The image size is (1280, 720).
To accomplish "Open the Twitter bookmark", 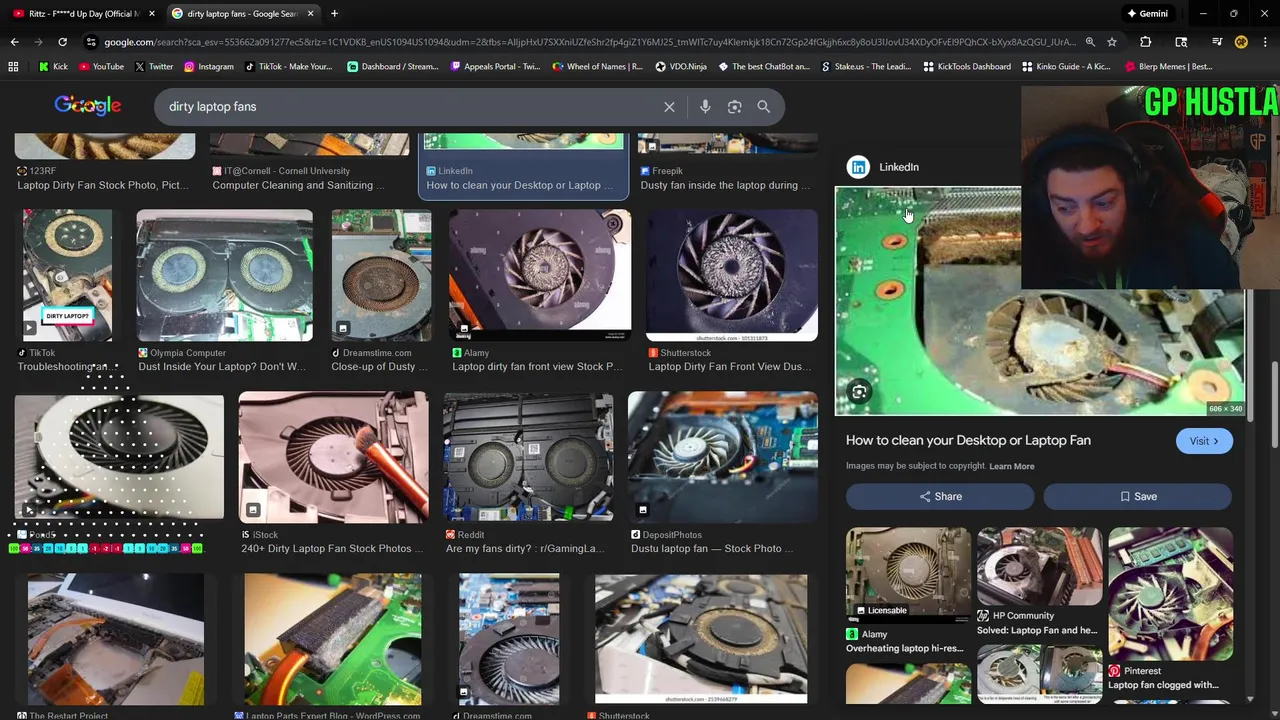I will pyautogui.click(x=153, y=67).
